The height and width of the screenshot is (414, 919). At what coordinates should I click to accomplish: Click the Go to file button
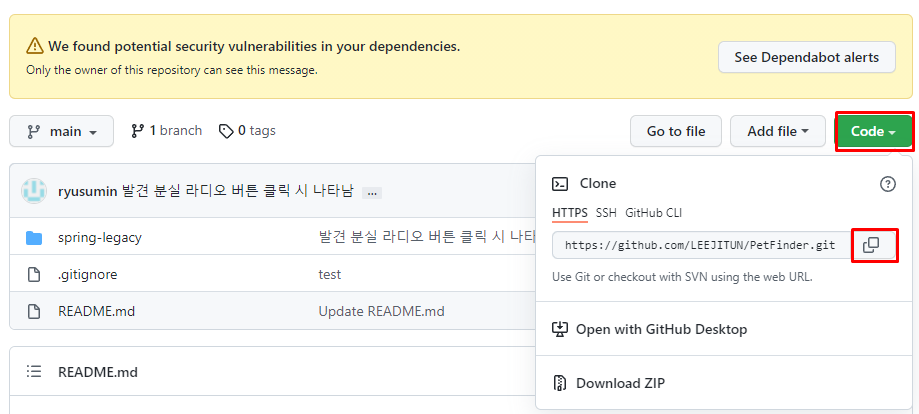click(x=676, y=131)
